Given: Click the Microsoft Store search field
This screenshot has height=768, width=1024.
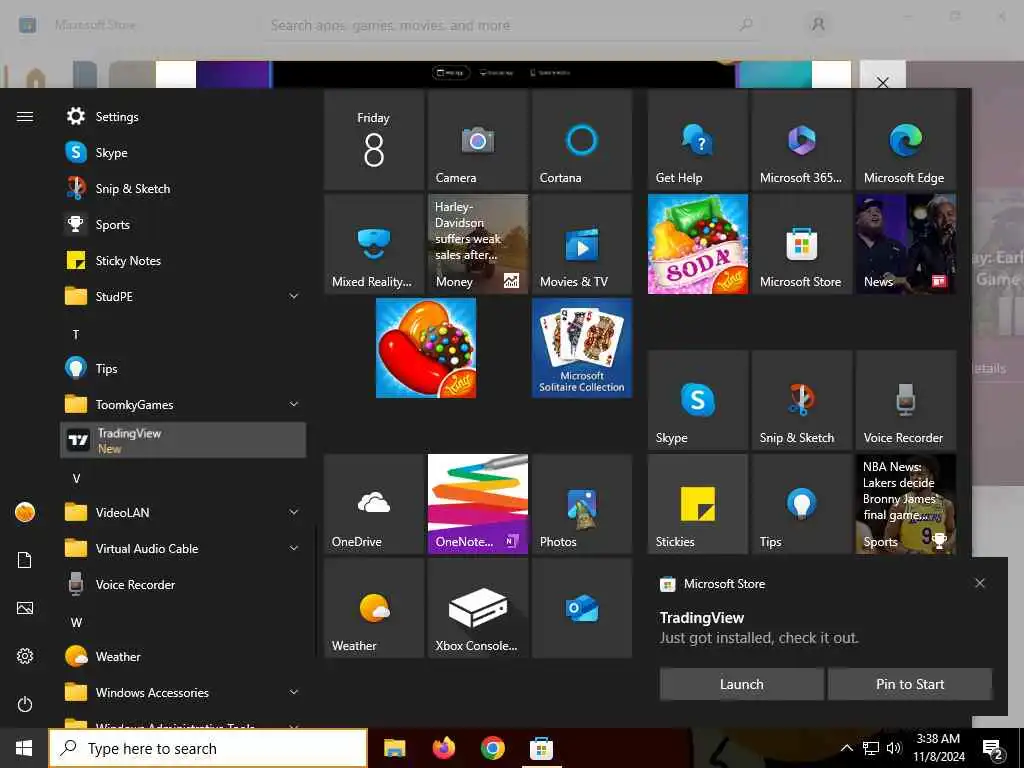Looking at the screenshot, I should click(511, 25).
